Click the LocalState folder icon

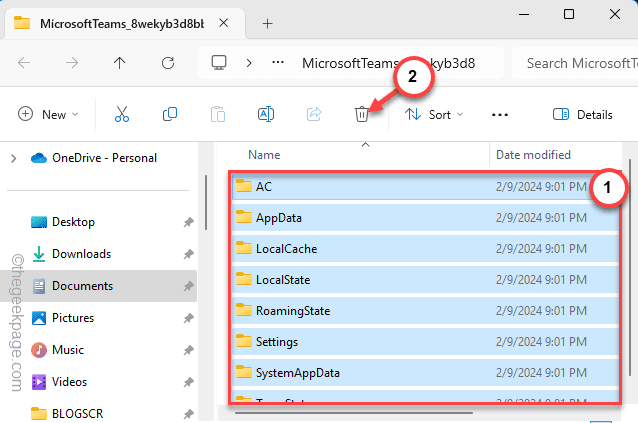(x=244, y=279)
